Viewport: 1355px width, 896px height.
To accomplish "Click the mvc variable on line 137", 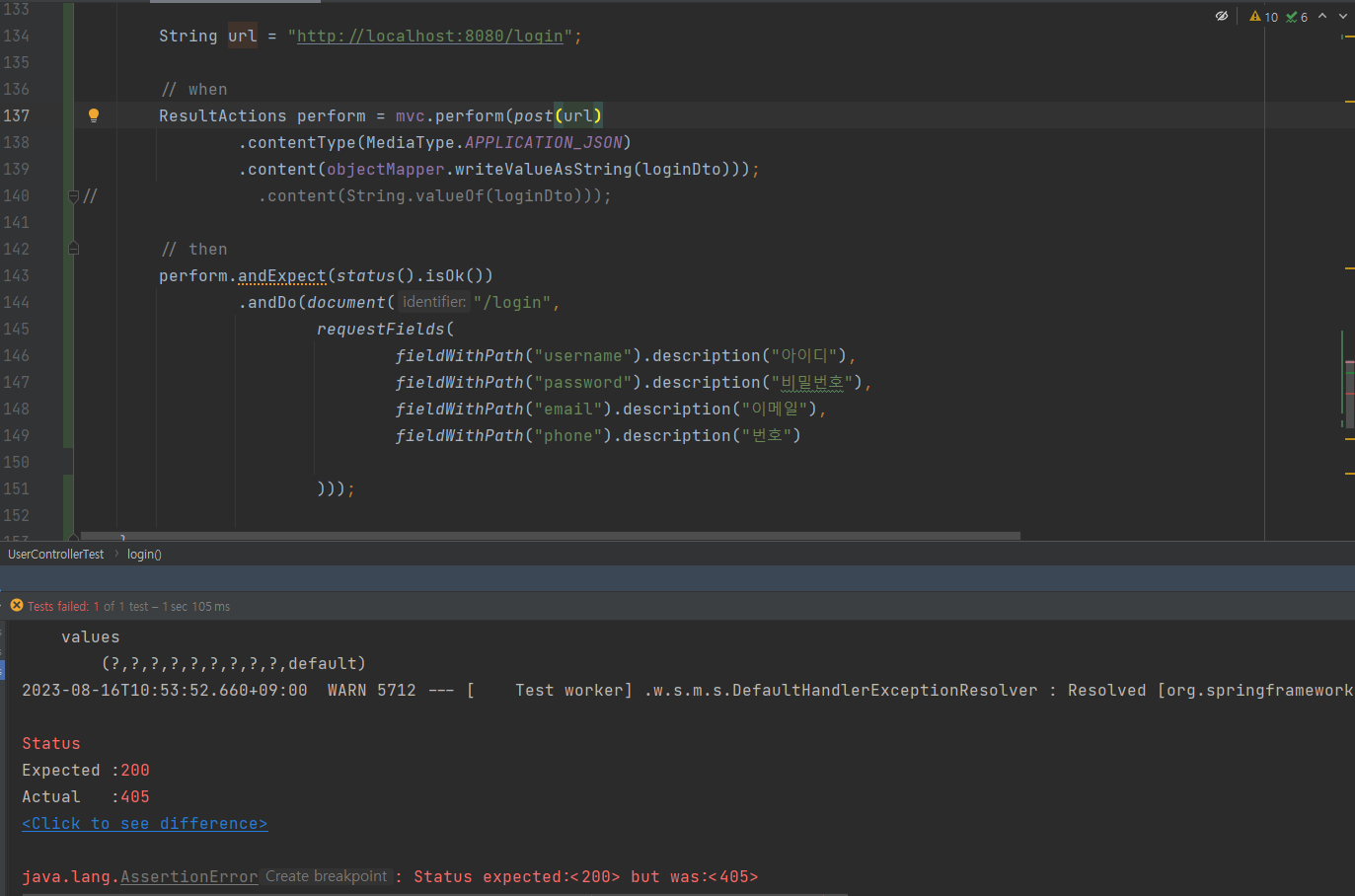I will (411, 116).
